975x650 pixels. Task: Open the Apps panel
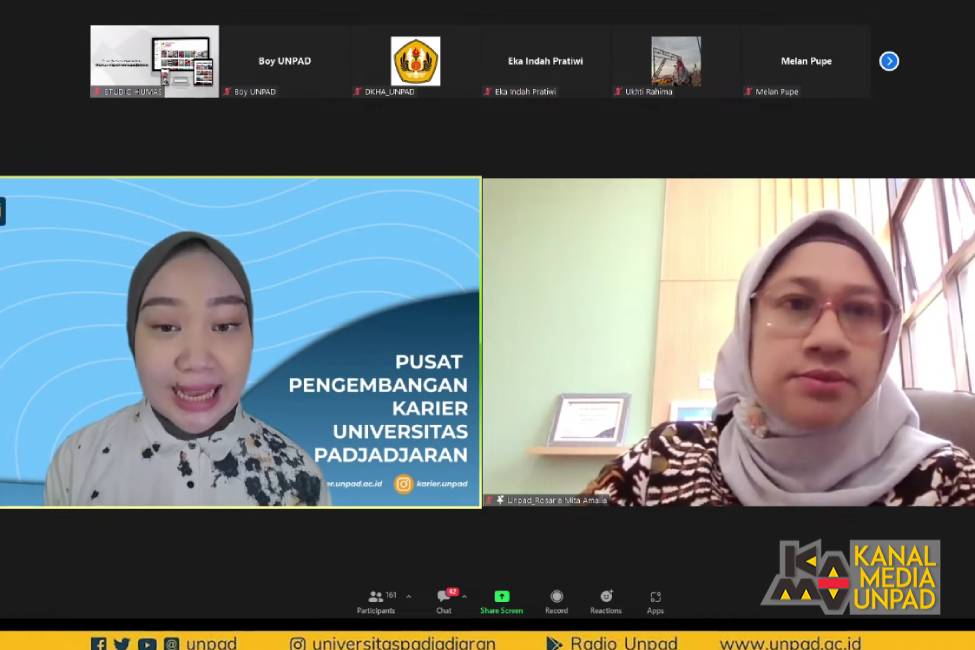click(x=655, y=600)
